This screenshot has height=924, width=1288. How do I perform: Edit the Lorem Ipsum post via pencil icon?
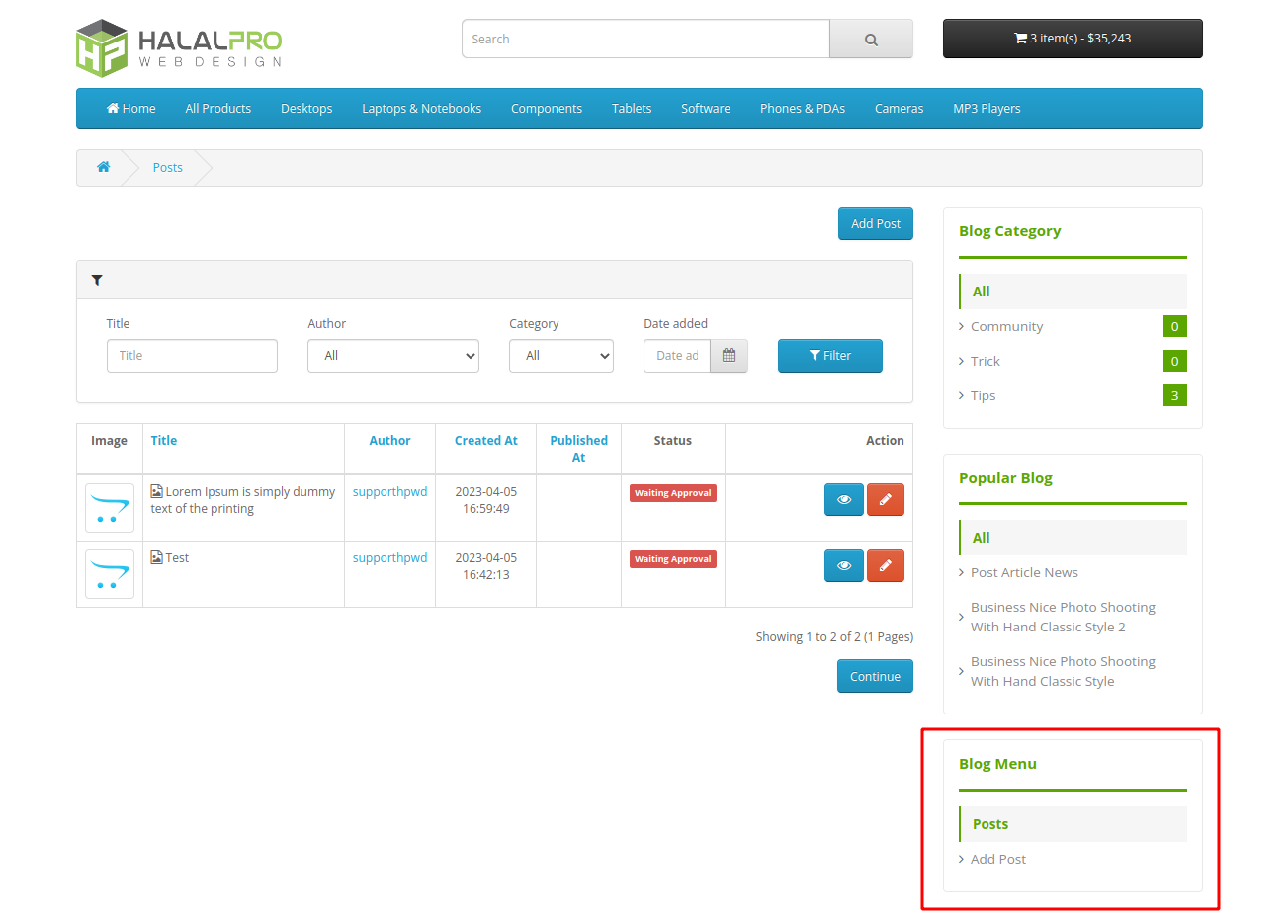(x=885, y=500)
